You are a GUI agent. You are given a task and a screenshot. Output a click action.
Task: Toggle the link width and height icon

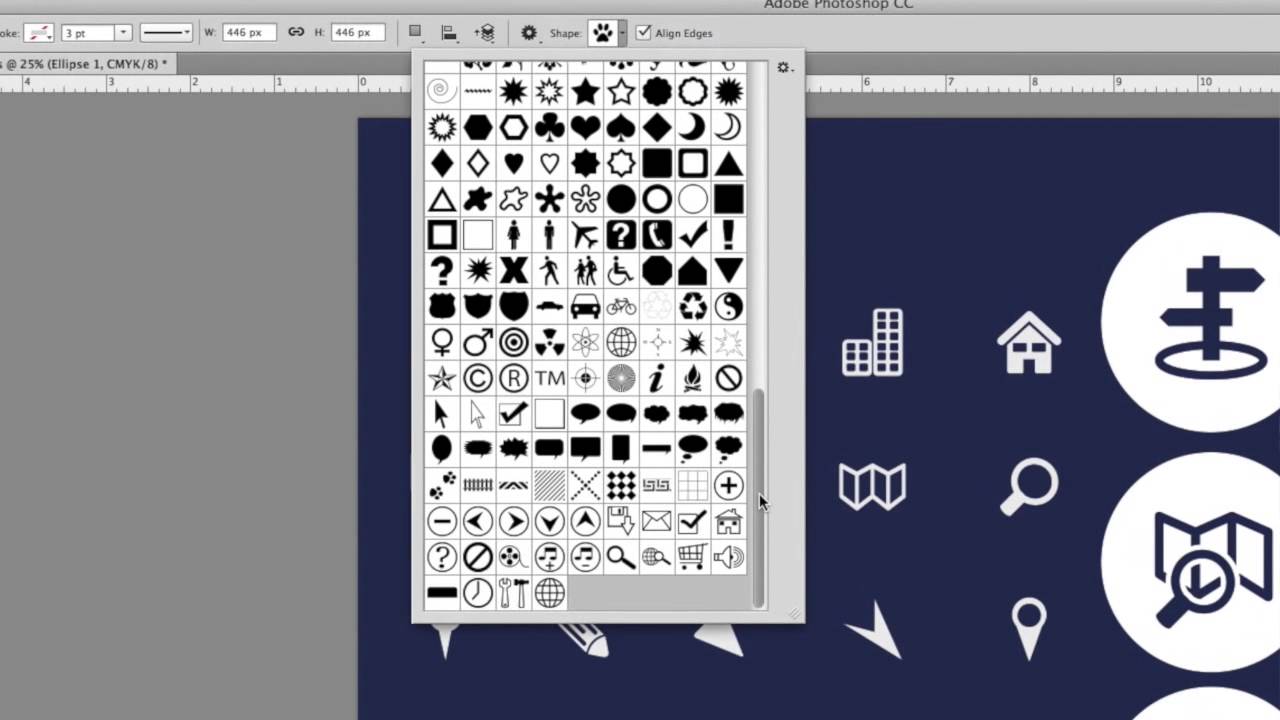coord(296,32)
